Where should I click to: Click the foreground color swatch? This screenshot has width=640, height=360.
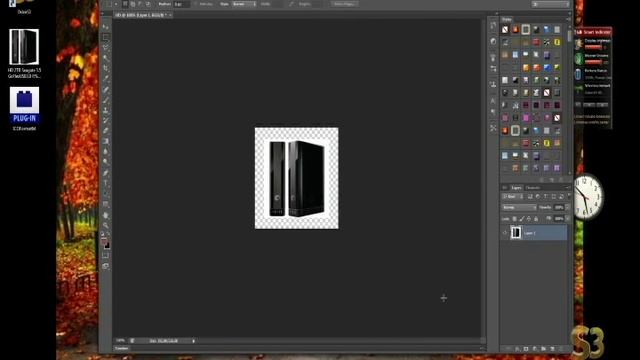point(104,242)
